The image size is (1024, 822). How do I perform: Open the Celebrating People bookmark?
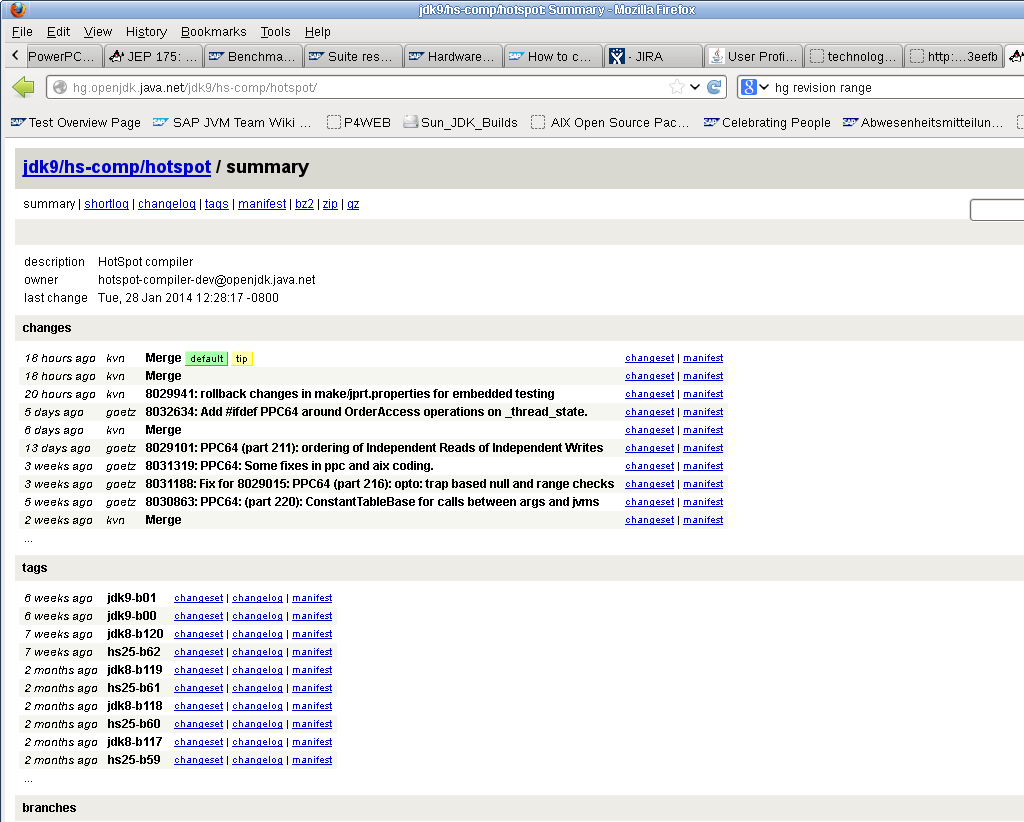767,123
